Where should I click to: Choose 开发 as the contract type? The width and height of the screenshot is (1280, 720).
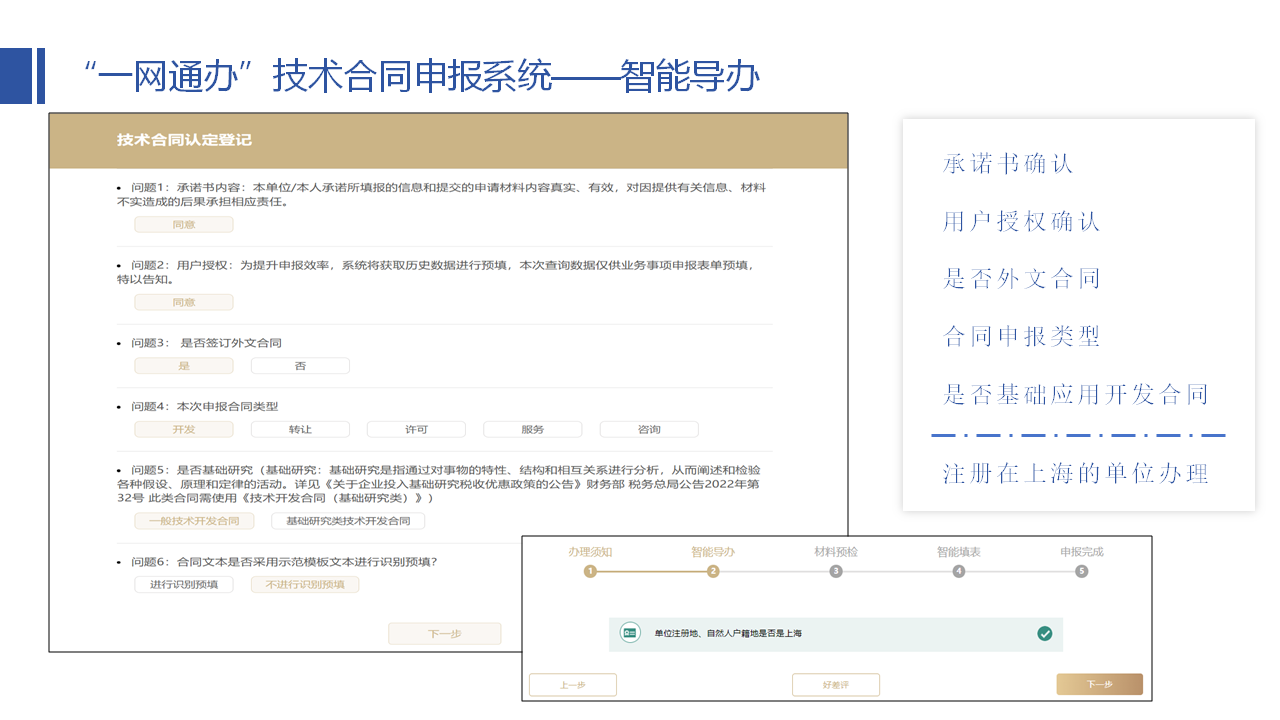(x=184, y=429)
